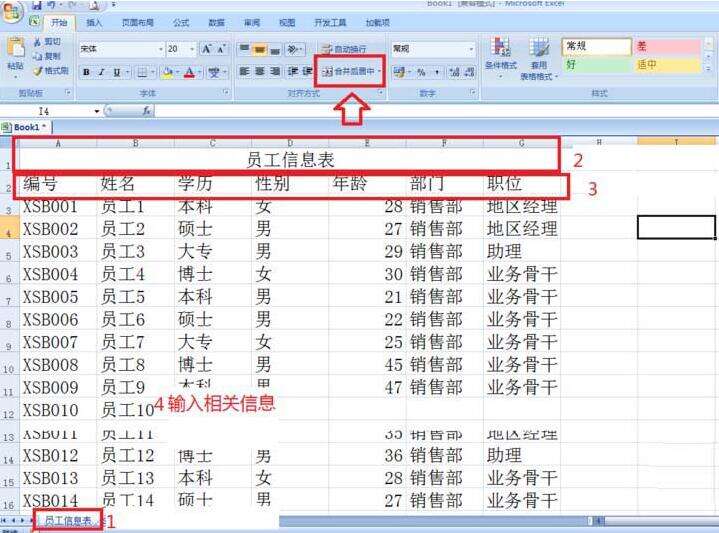Apply 好 good cell style
Viewport: 719px width, 533px height.
[x=597, y=65]
